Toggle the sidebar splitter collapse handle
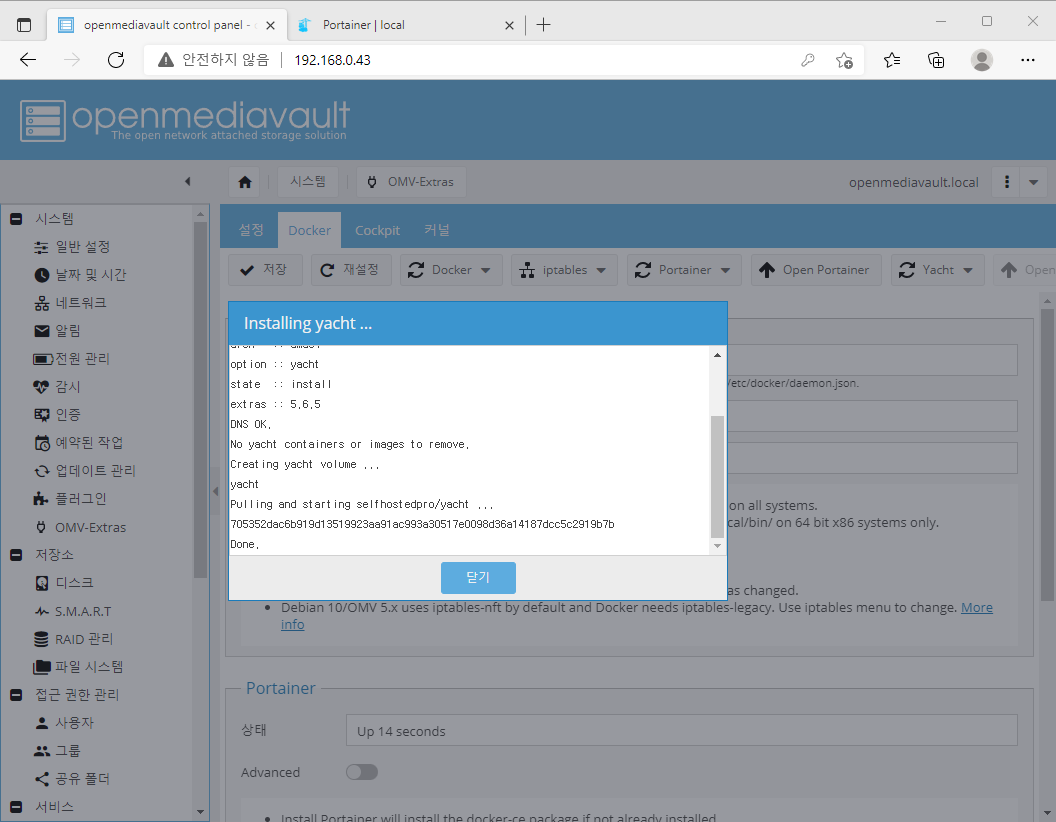This screenshot has width=1056, height=822. tap(216, 491)
